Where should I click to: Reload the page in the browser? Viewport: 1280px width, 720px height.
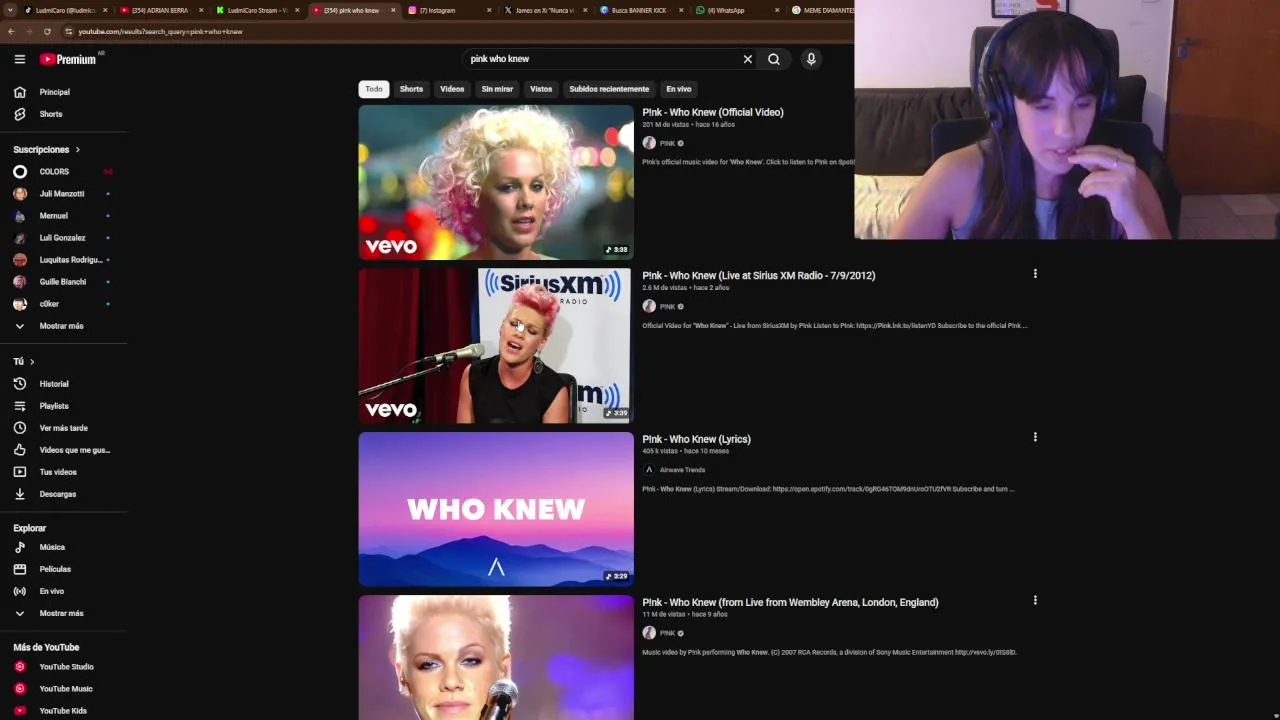(47, 31)
